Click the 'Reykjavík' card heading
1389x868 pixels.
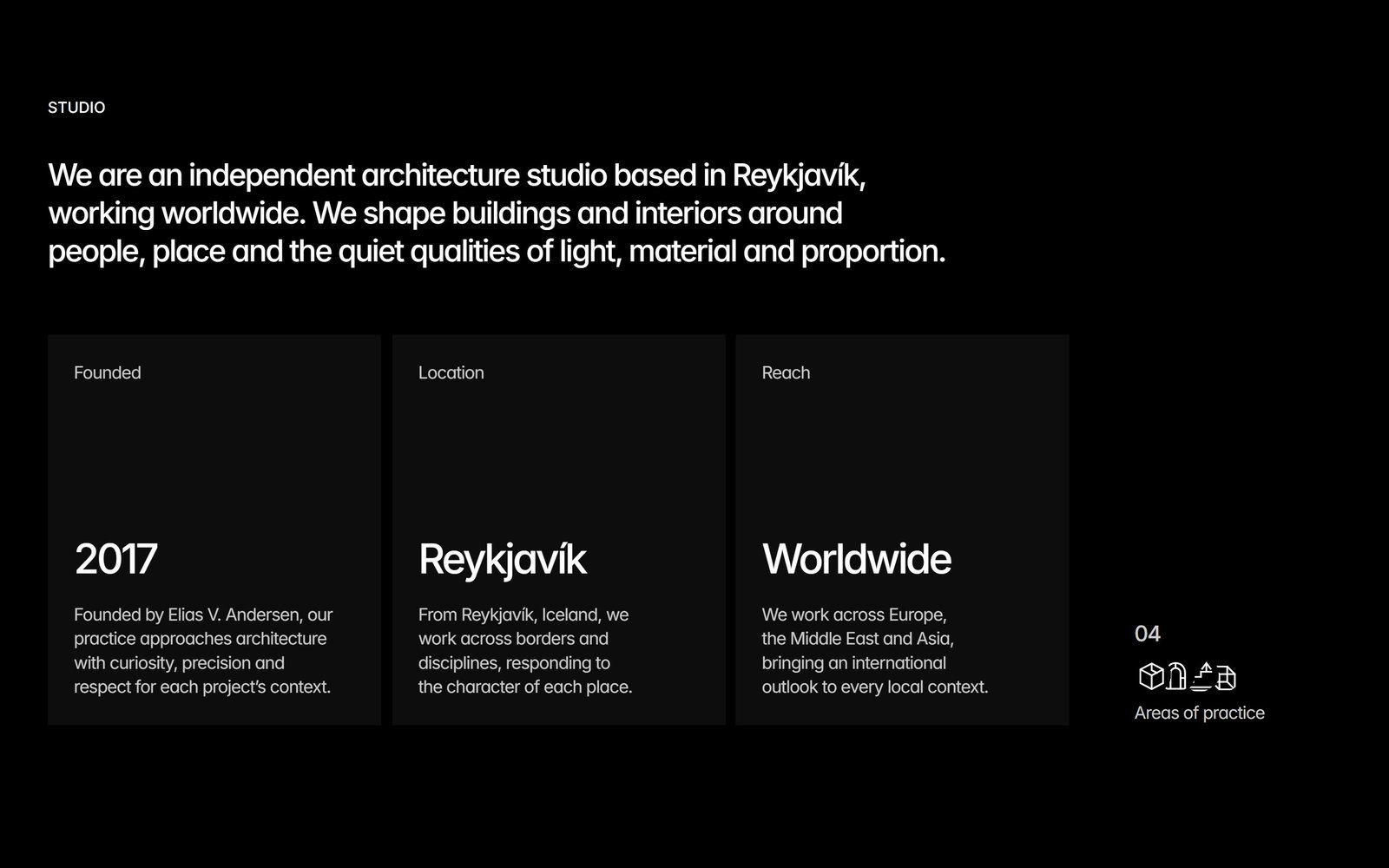(502, 559)
